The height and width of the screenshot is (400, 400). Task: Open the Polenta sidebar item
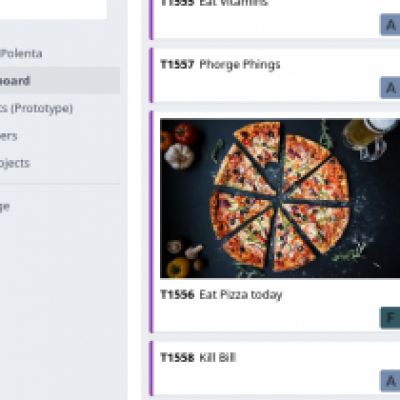click(21, 53)
